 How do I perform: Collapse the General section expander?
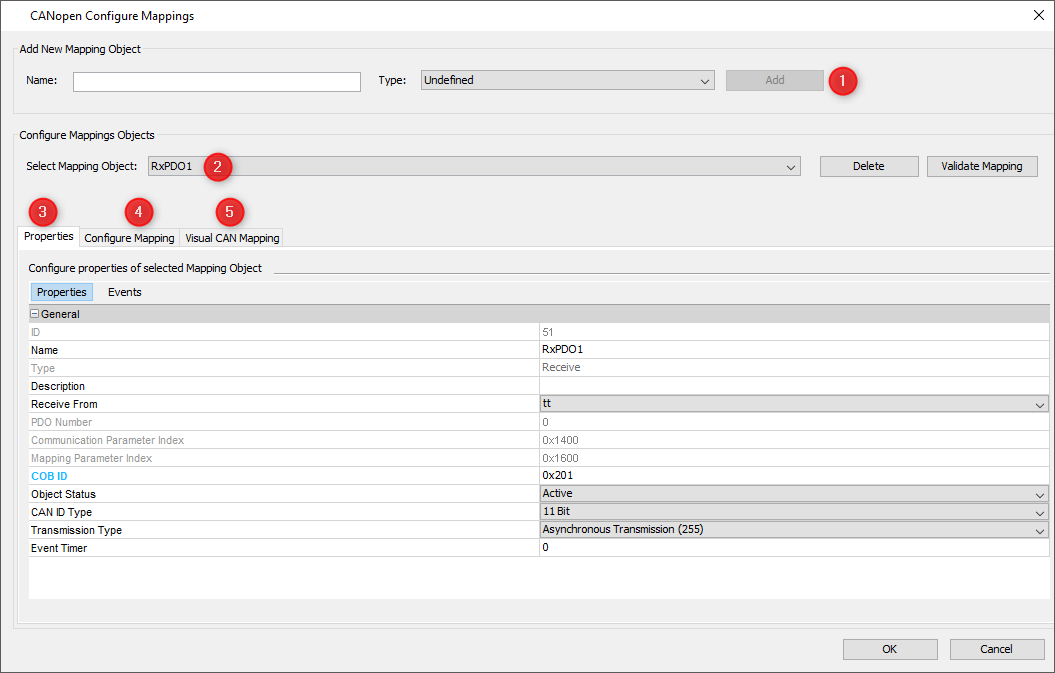[x=35, y=314]
